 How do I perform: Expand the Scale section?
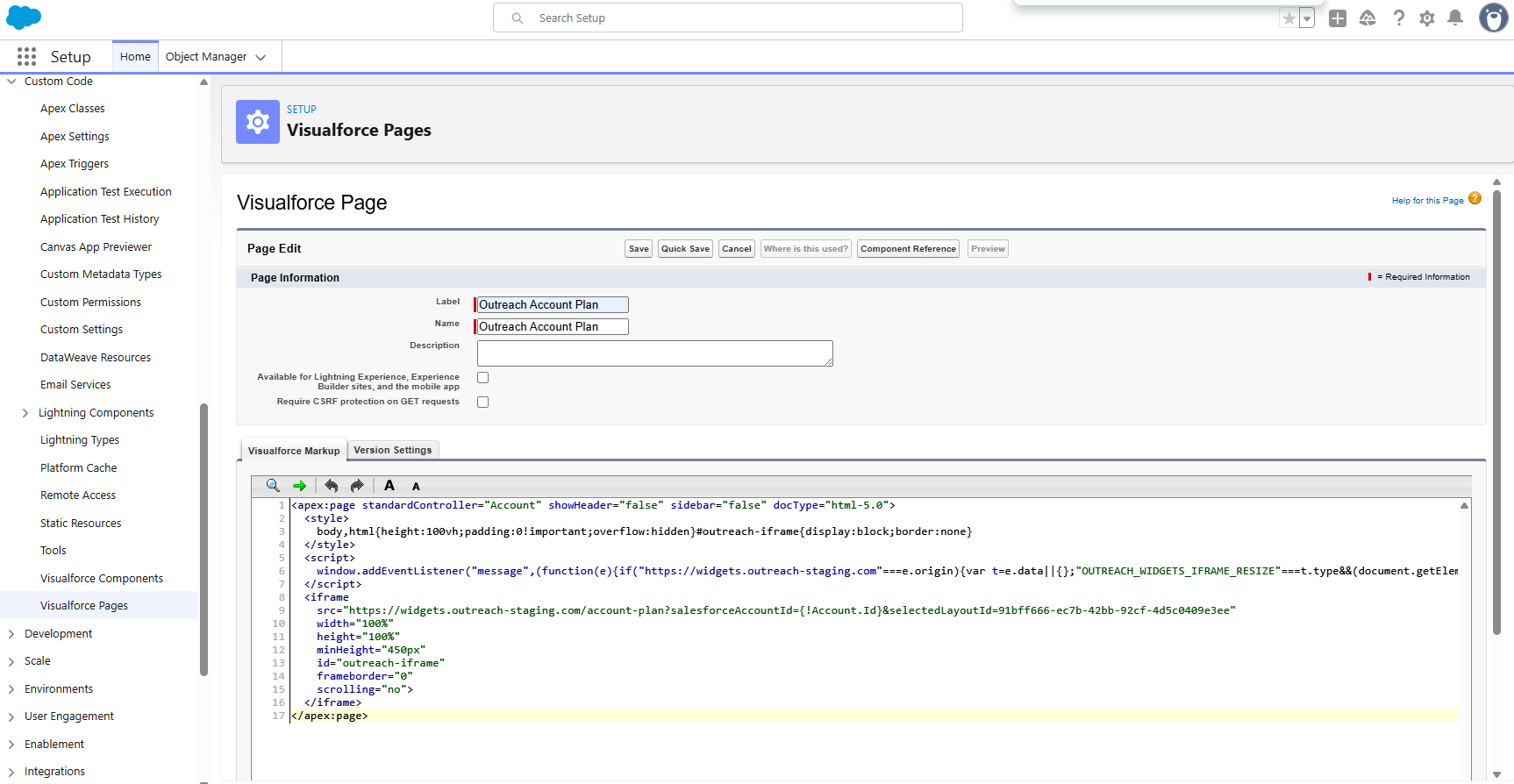[11, 661]
